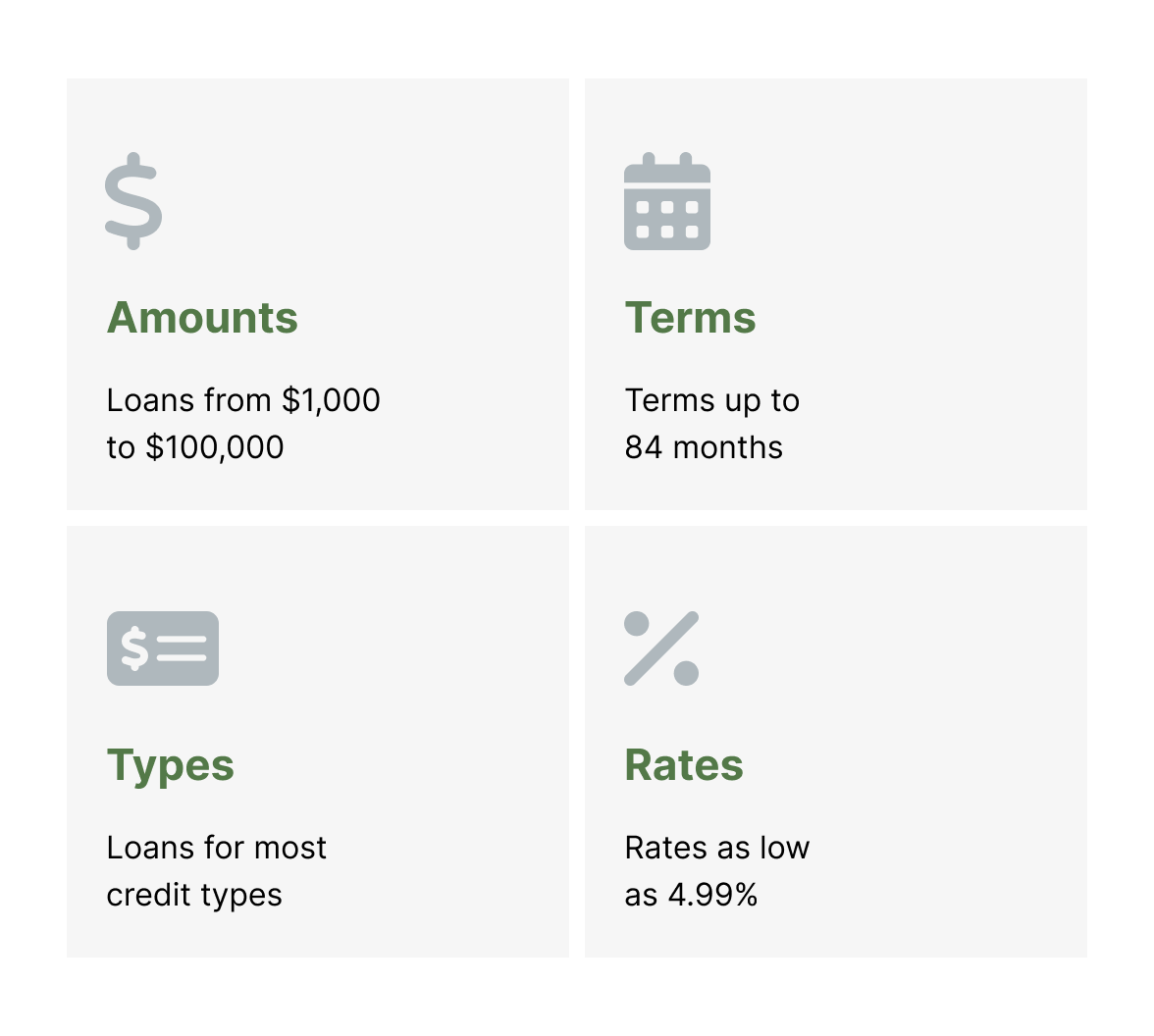Image resolution: width=1154 pixels, height=1036 pixels.
Task: Click the '84 months' text
Action: point(704,447)
